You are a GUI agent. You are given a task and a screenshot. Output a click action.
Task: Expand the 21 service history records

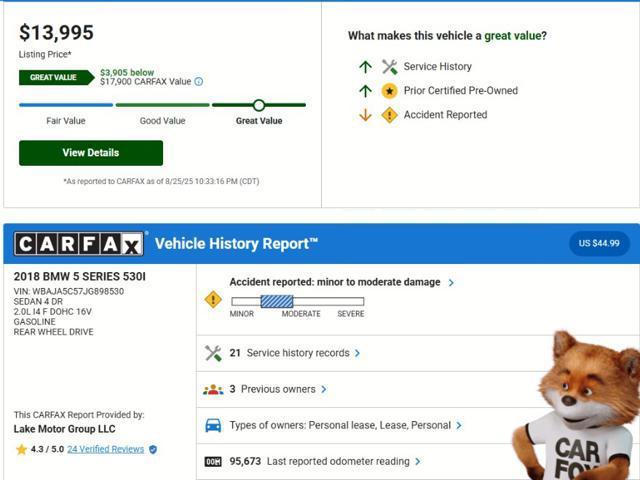click(357, 353)
